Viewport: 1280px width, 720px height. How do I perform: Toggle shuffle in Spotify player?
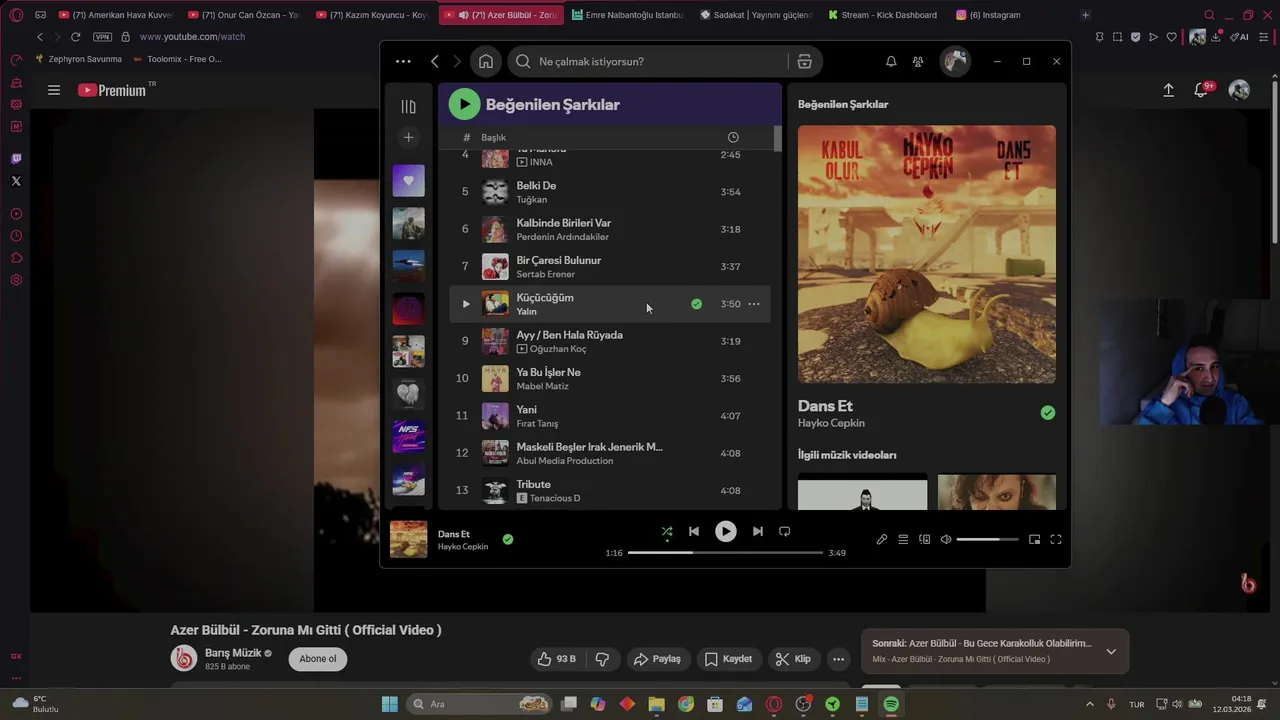coord(667,532)
